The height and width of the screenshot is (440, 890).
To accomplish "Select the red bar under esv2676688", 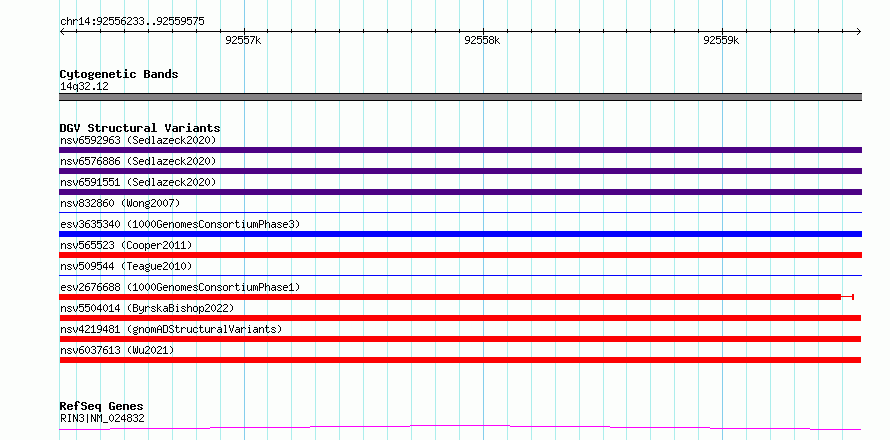I will (450, 297).
